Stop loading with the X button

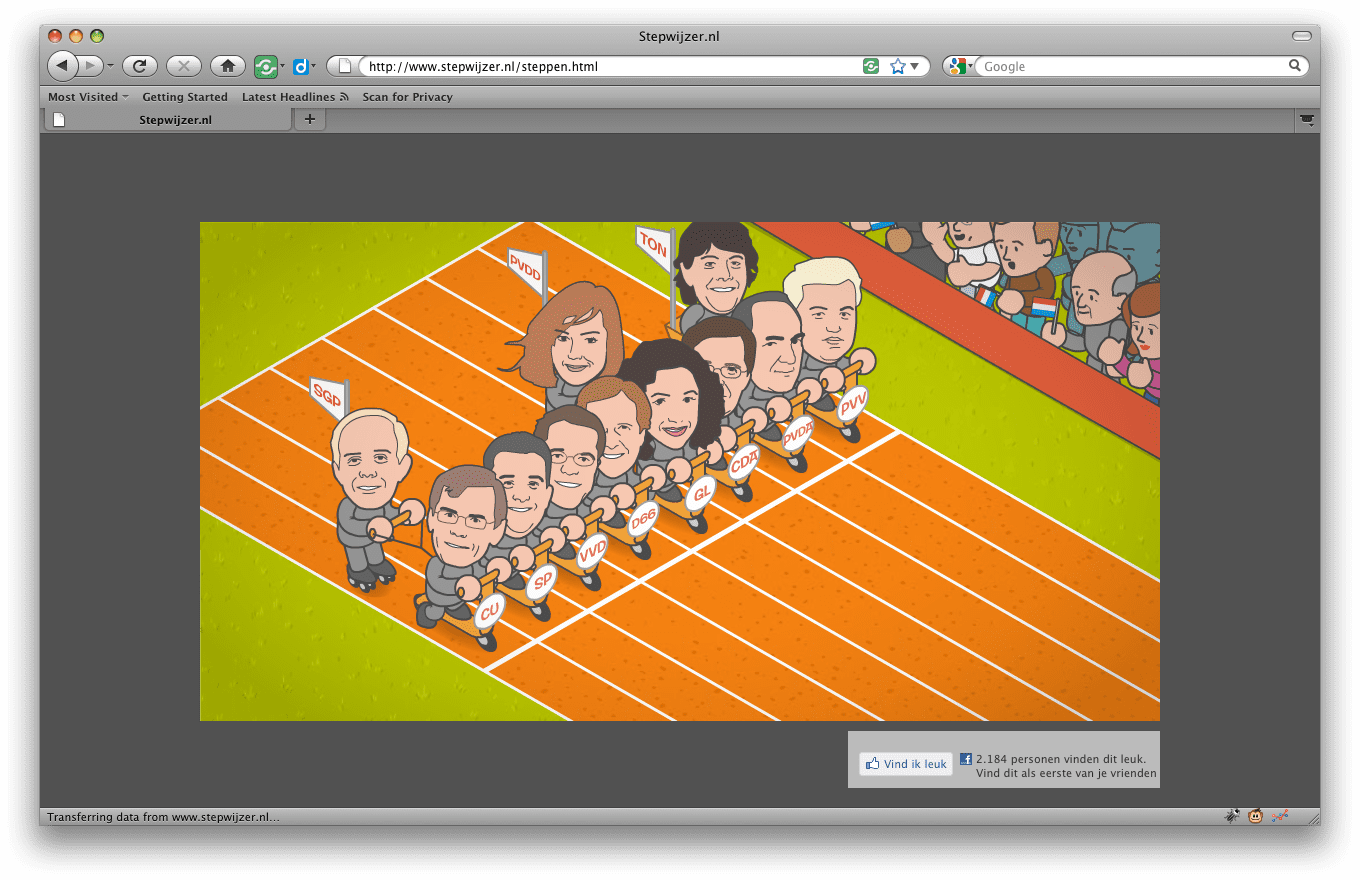click(x=184, y=66)
